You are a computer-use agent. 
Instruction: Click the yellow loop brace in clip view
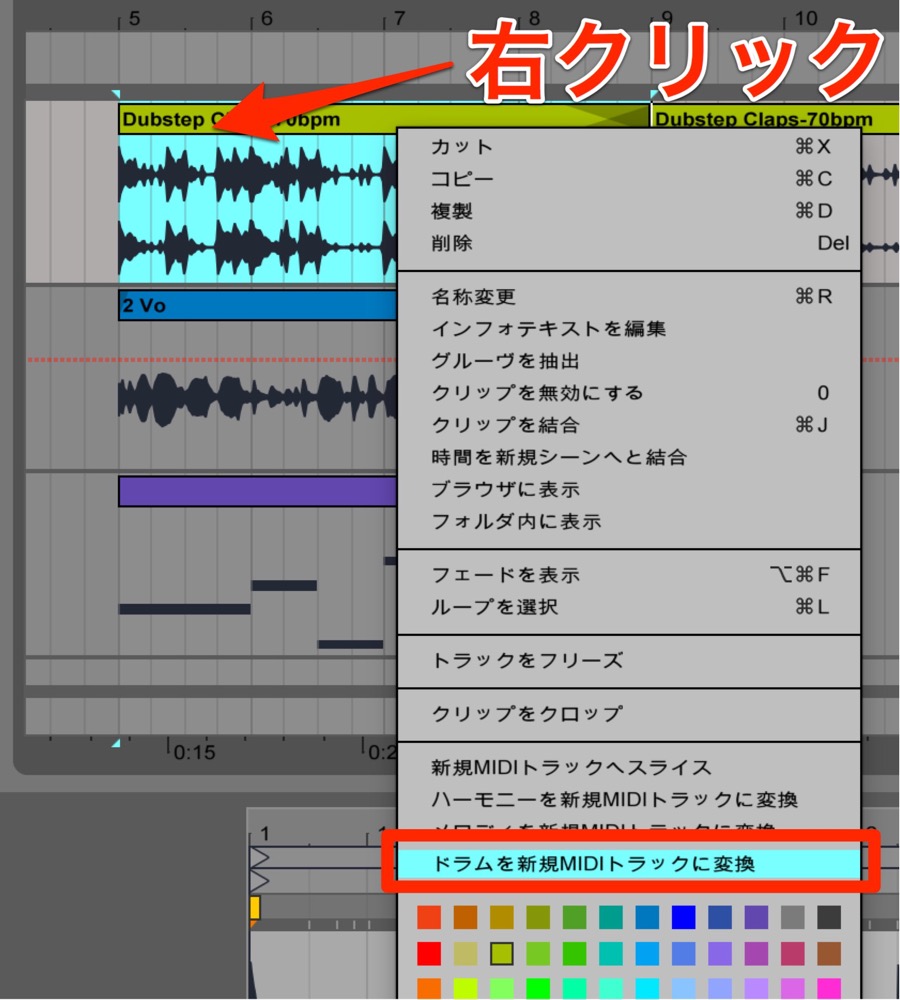(x=255, y=908)
